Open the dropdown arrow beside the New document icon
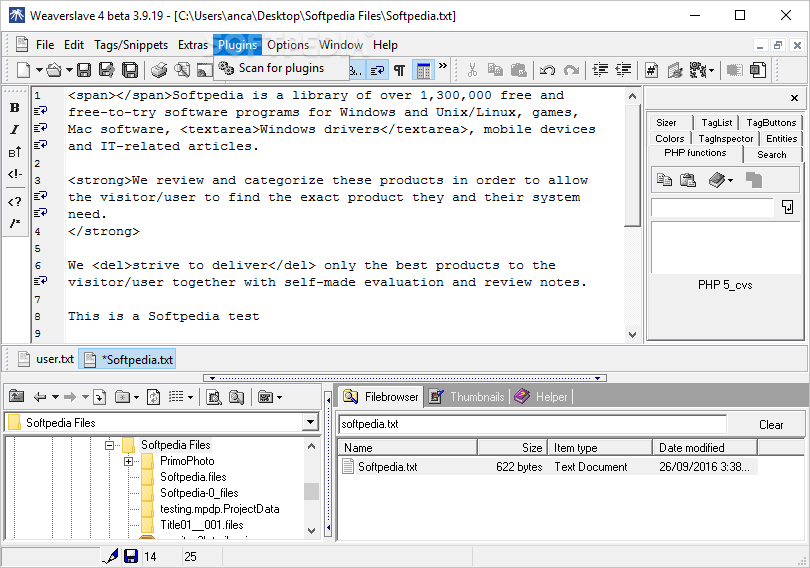The image size is (810, 568). click(39, 70)
